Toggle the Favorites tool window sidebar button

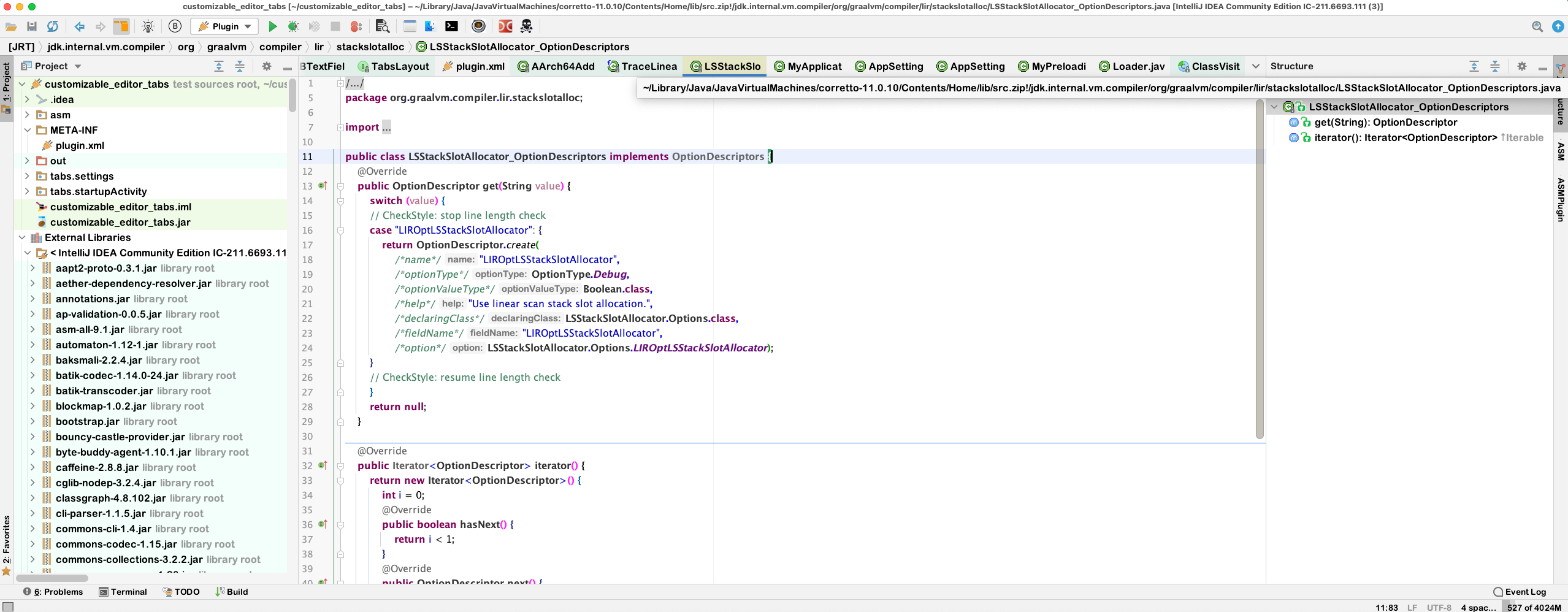coord(7,545)
